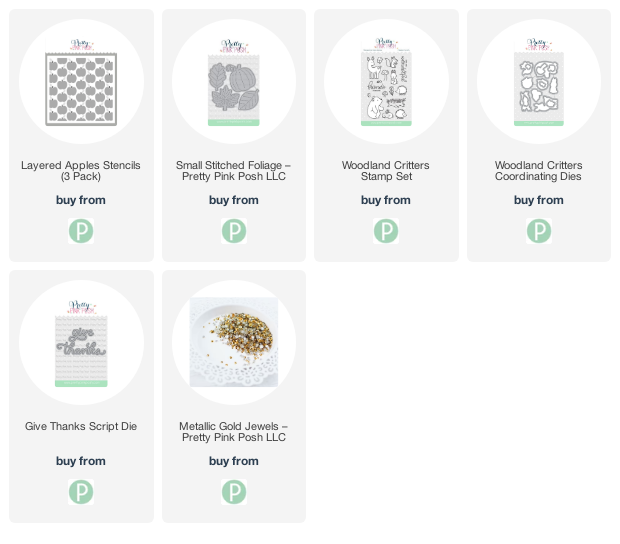Click the Woodland Critters Coordinating Dies title
Image resolution: width=620 pixels, height=544 pixels.
pos(539,171)
